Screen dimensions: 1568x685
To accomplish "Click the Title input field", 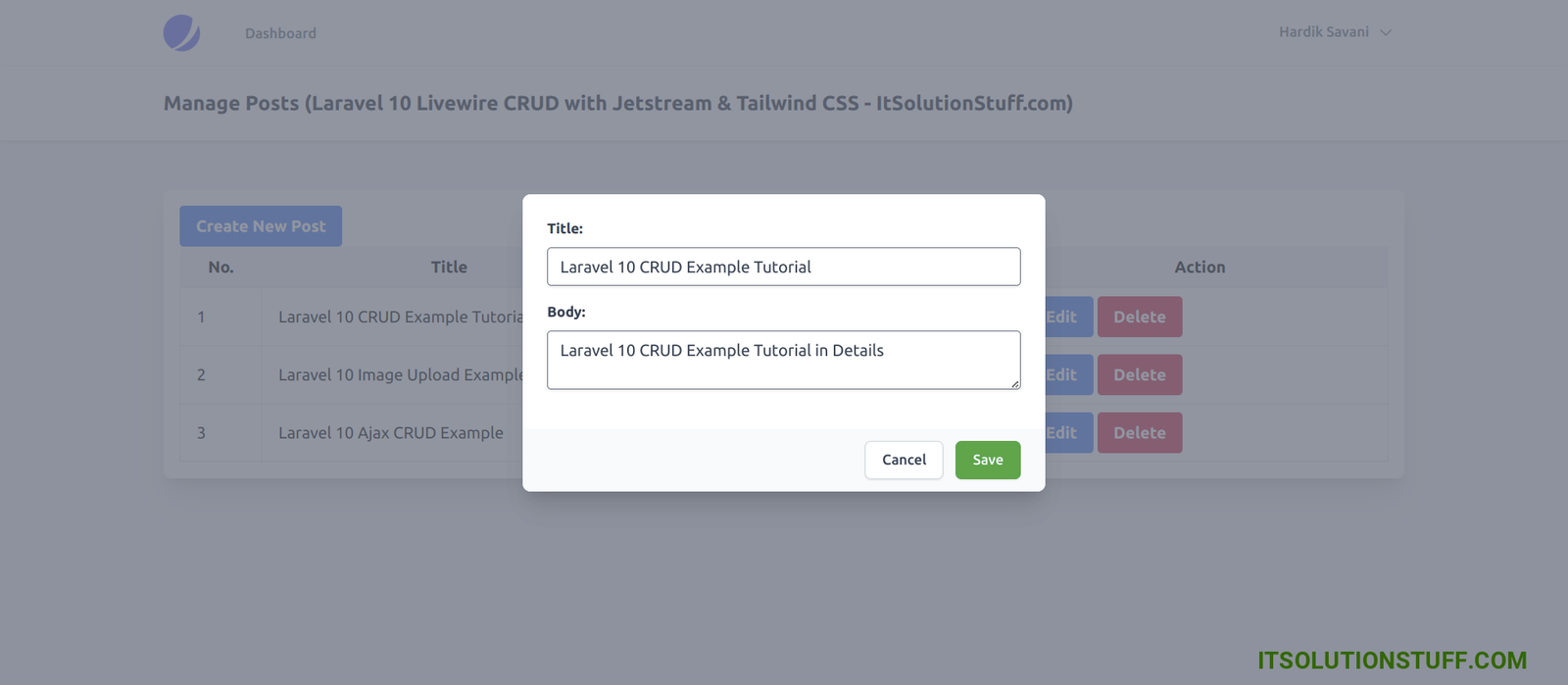I will tap(783, 267).
